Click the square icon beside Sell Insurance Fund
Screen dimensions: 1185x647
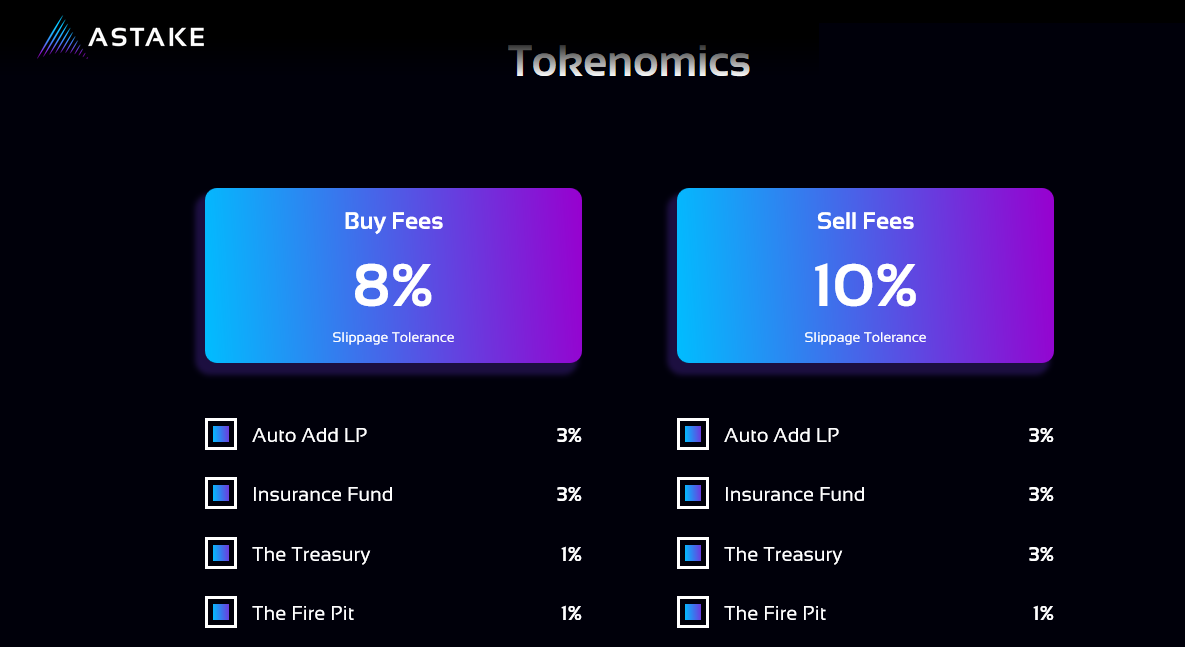coord(693,493)
